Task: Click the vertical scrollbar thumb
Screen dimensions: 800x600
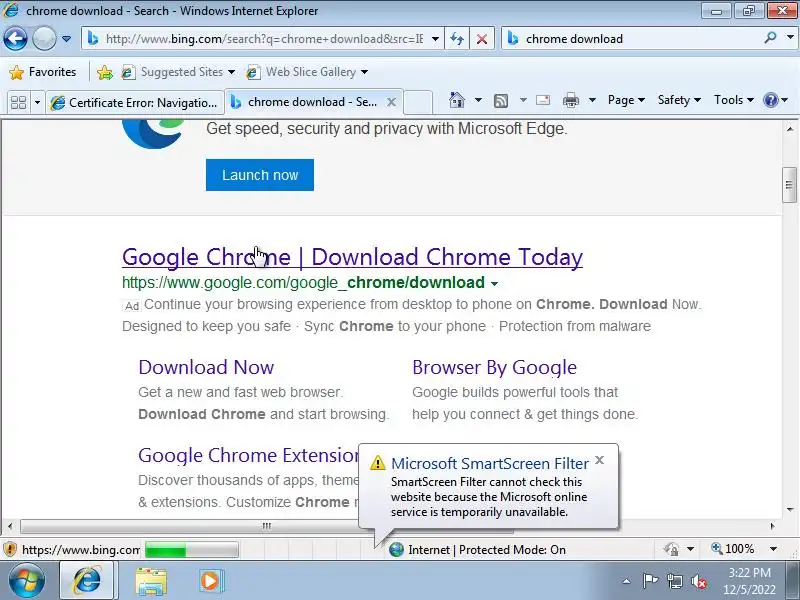Action: point(789,185)
